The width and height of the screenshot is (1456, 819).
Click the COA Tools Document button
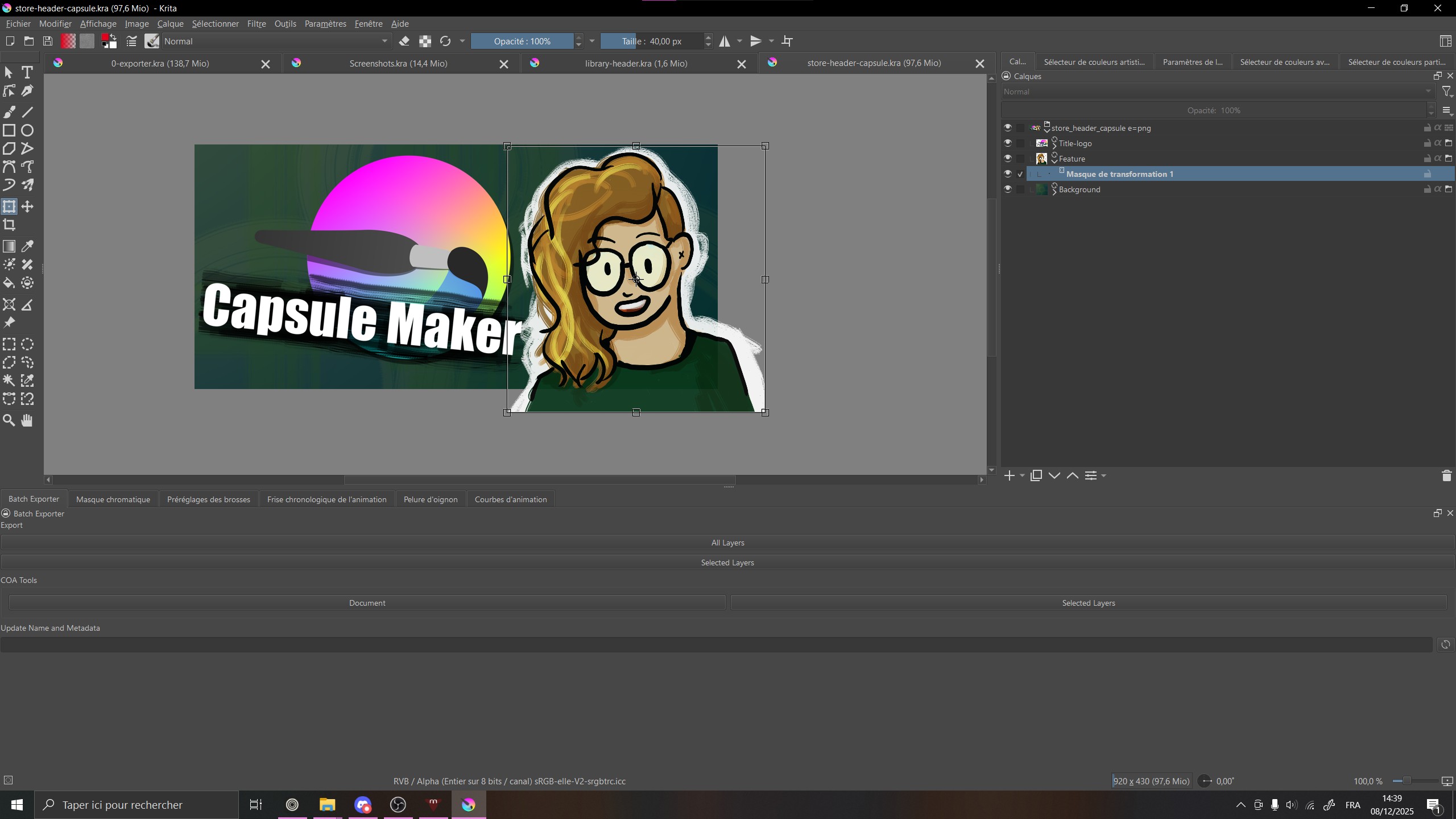point(367,603)
